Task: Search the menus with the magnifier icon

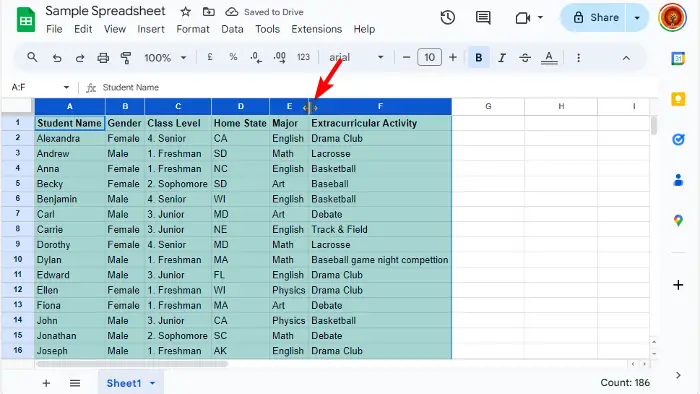Action: pos(32,57)
